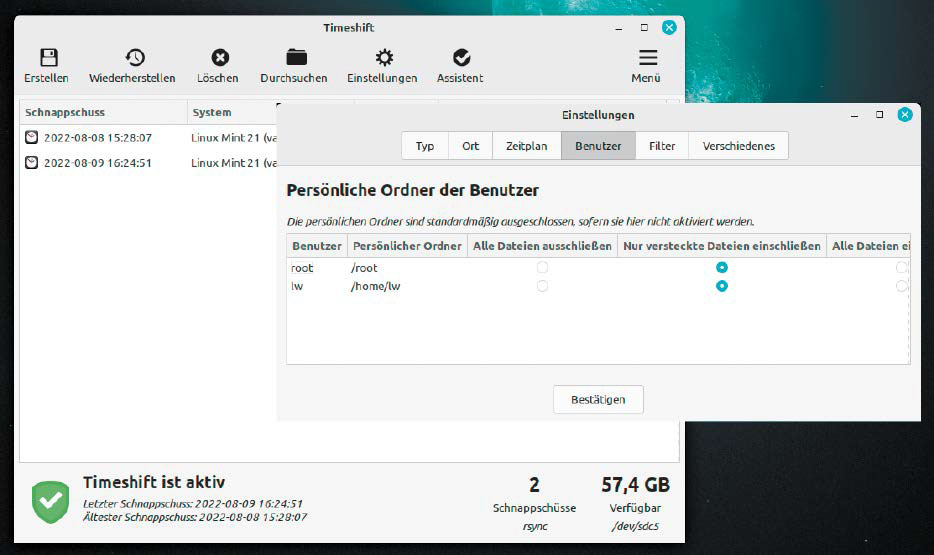Image resolution: width=934 pixels, height=555 pixels.
Task: Switch to the Typ tab
Action: (x=425, y=146)
